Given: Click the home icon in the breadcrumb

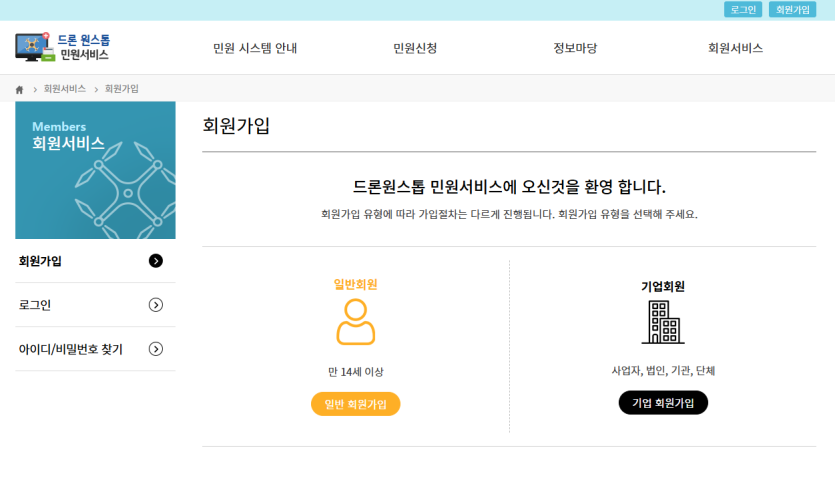Looking at the screenshot, I should tap(19, 89).
